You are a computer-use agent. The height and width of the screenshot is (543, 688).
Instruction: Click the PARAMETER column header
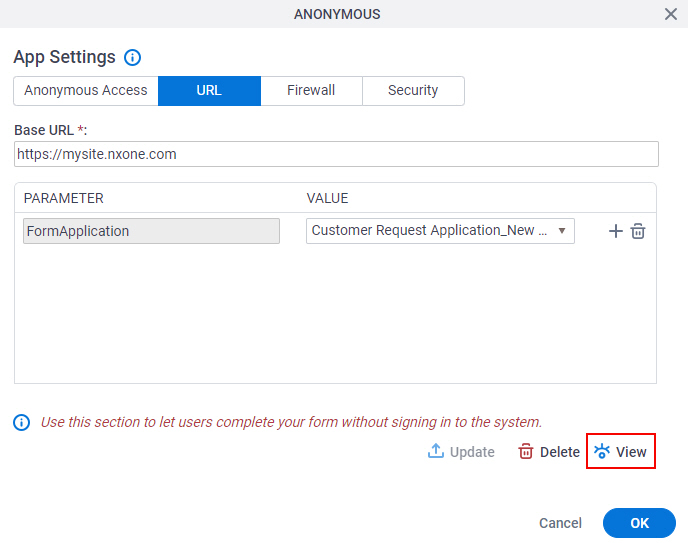[x=64, y=198]
